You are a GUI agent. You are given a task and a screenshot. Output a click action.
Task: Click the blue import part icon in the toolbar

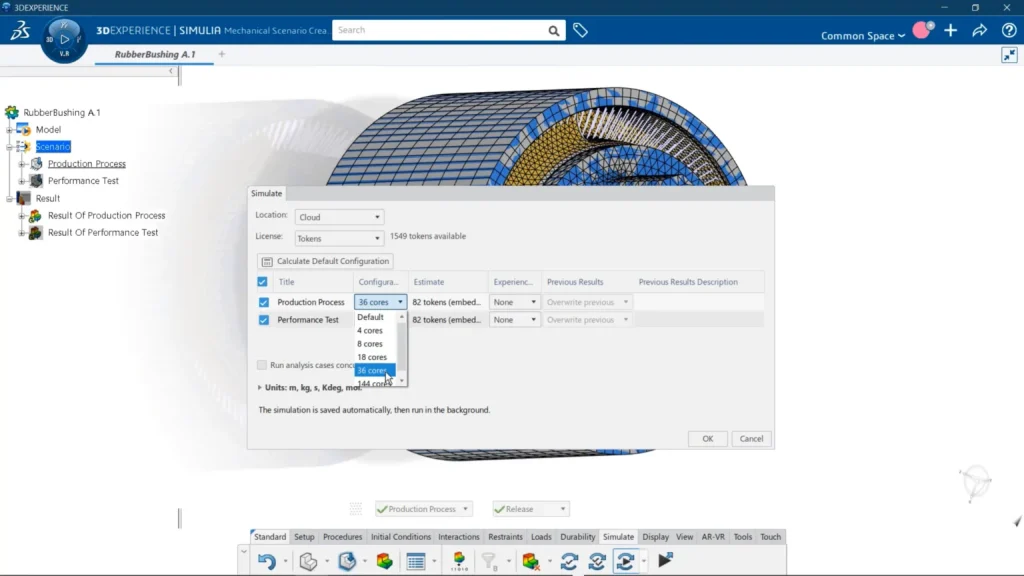(x=347, y=561)
